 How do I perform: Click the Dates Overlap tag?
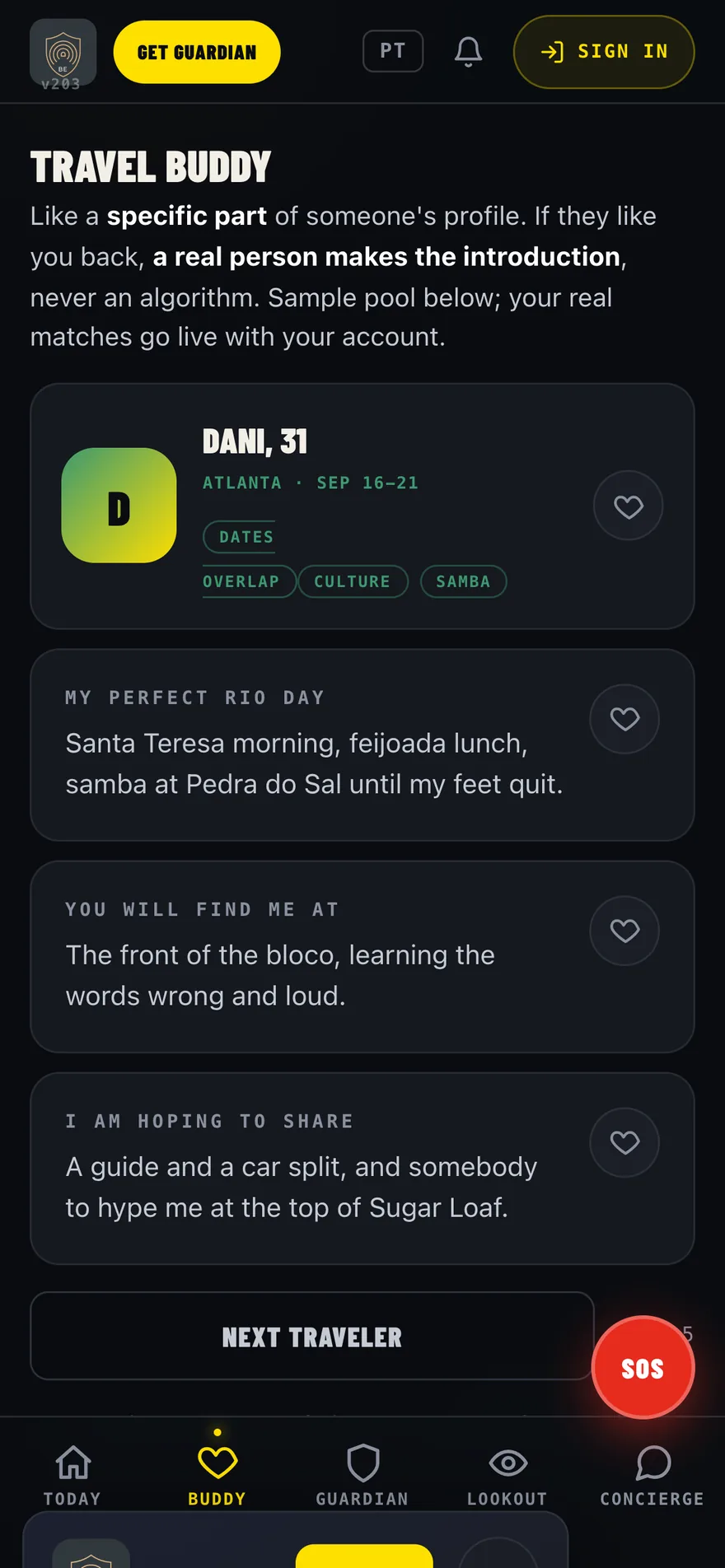tap(241, 559)
